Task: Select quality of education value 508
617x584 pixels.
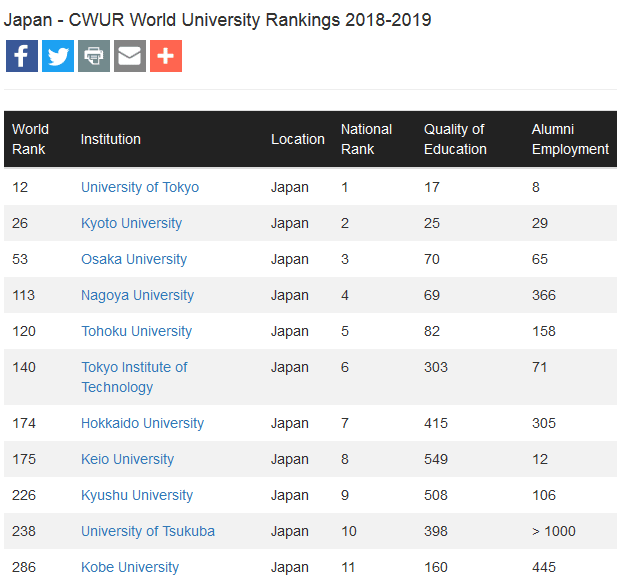Action: click(x=436, y=495)
